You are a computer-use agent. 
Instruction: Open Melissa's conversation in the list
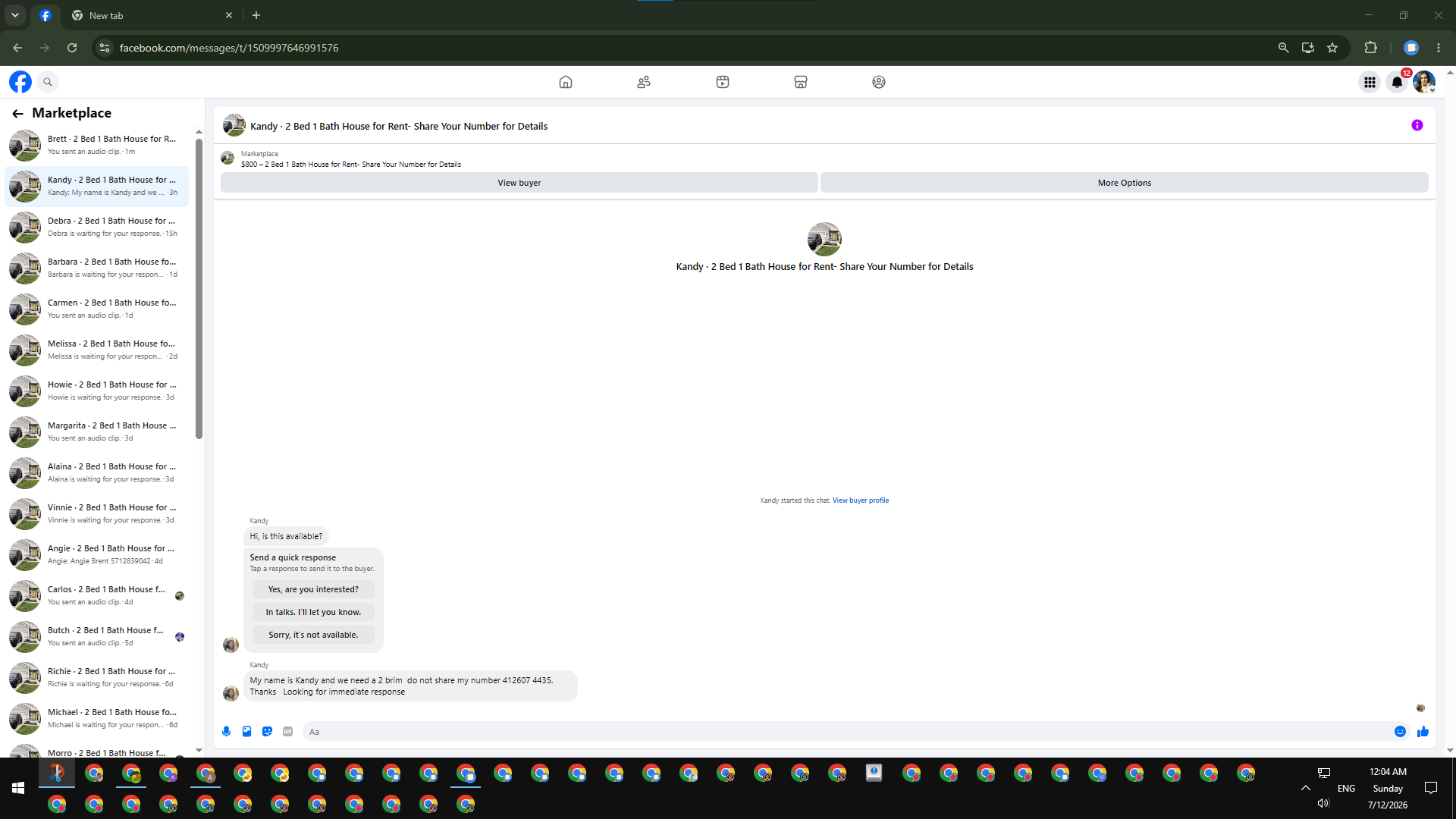pyautogui.click(x=97, y=350)
